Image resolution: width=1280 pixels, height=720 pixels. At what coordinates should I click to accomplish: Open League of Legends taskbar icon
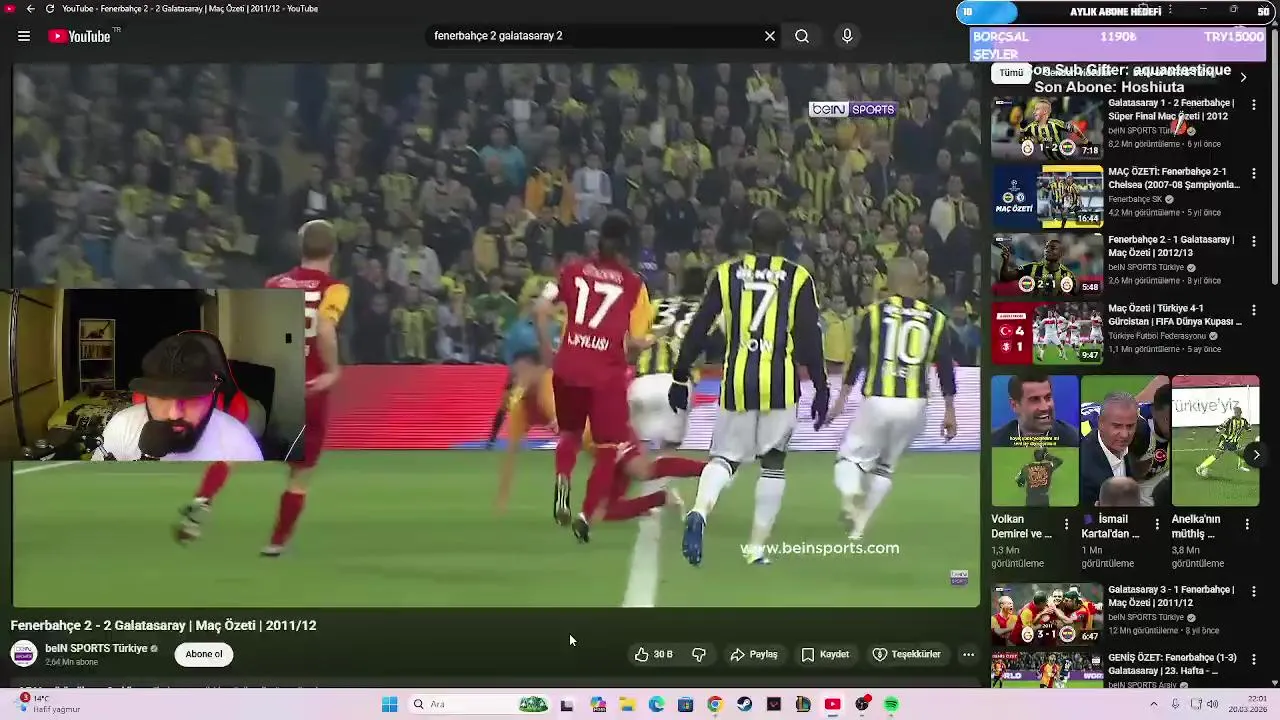[x=803, y=704]
